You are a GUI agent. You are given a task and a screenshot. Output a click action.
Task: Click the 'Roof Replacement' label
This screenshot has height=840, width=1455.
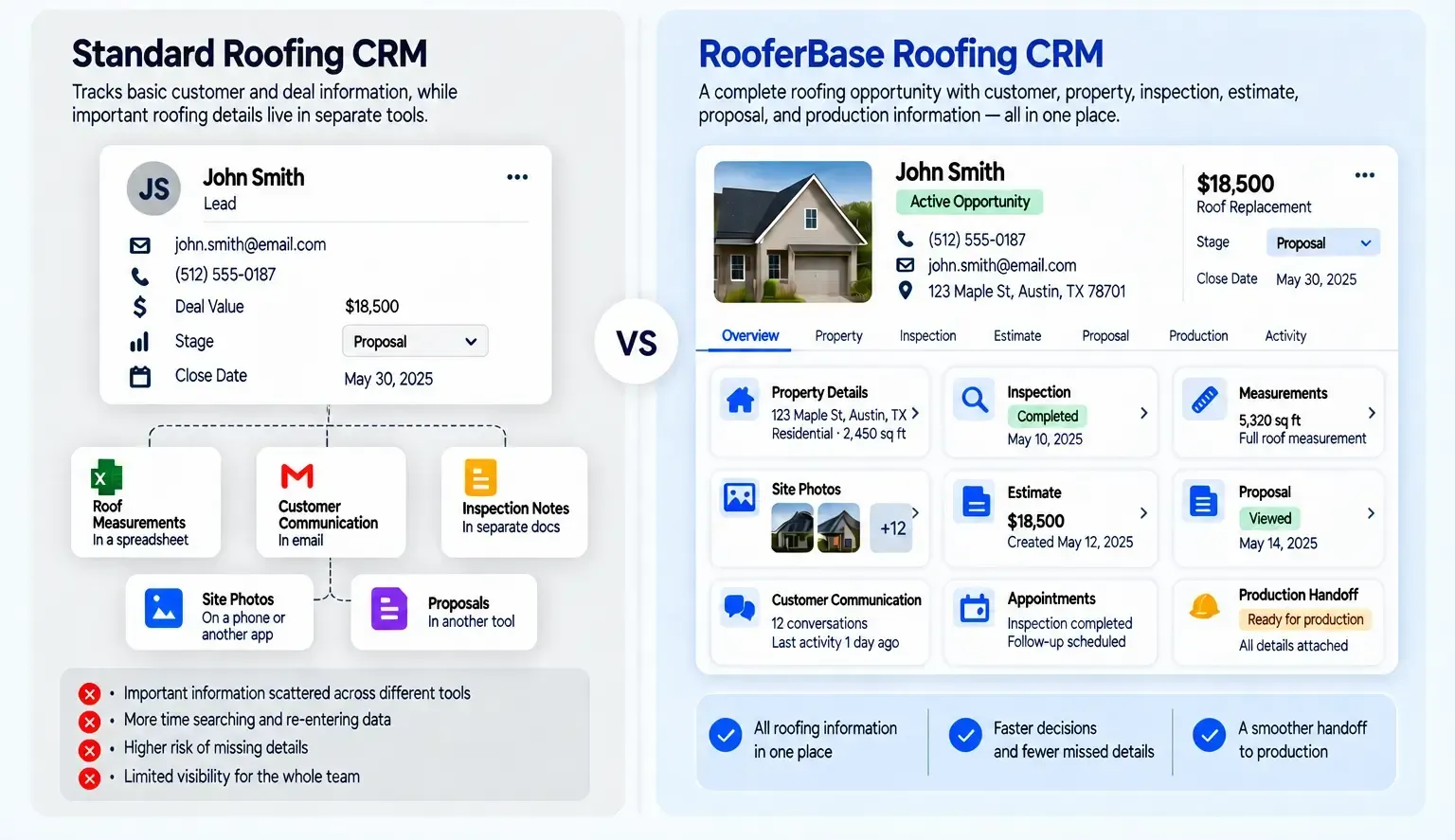coord(1254,207)
